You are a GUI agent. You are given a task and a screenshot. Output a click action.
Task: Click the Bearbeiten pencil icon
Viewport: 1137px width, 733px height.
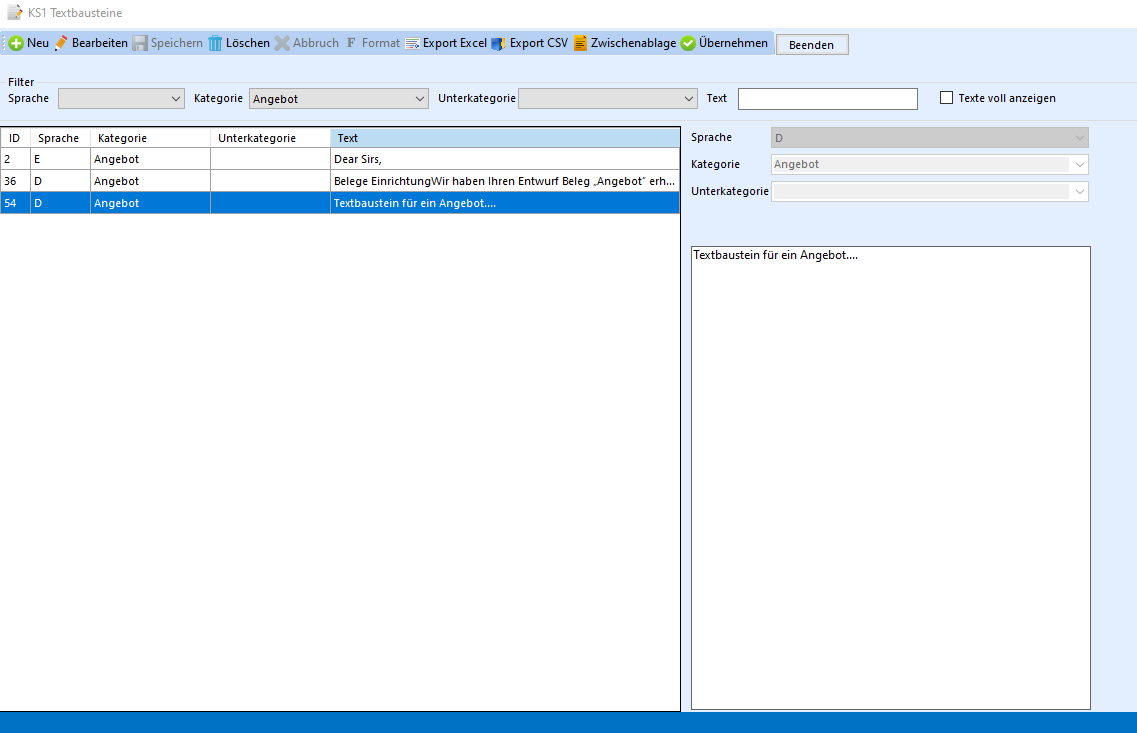tap(61, 44)
